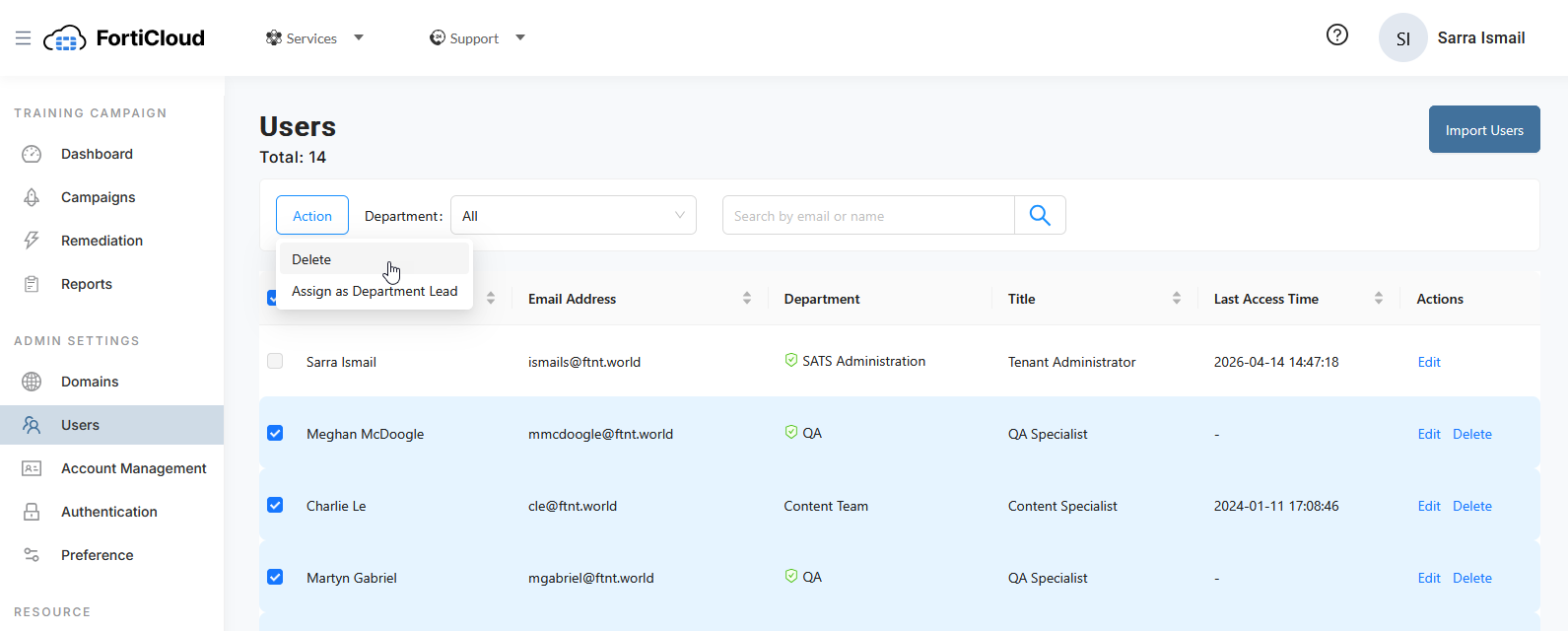Click the Domains globe icon

32,382
